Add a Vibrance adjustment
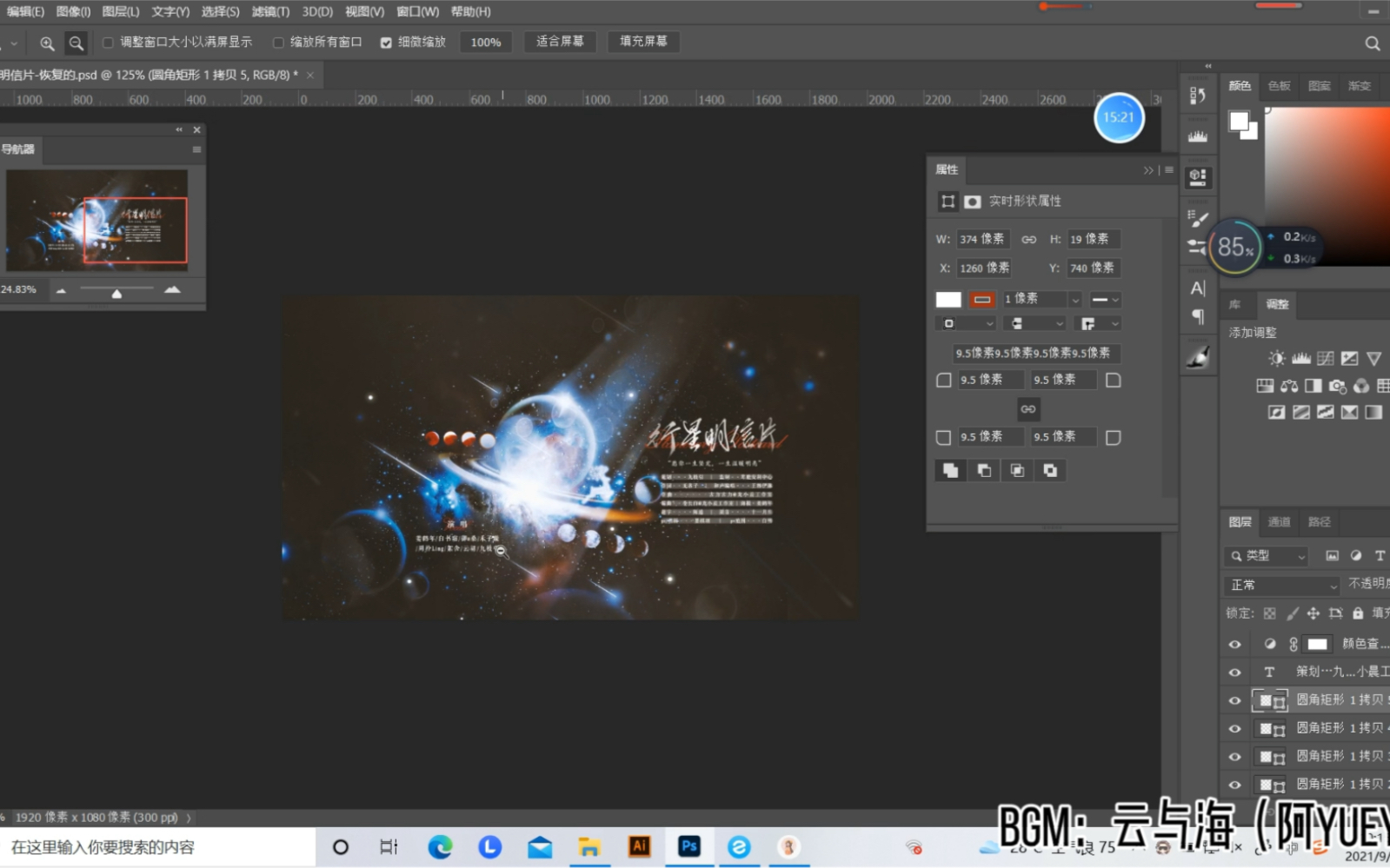Viewport: 1390px width, 868px height. pos(1373,358)
